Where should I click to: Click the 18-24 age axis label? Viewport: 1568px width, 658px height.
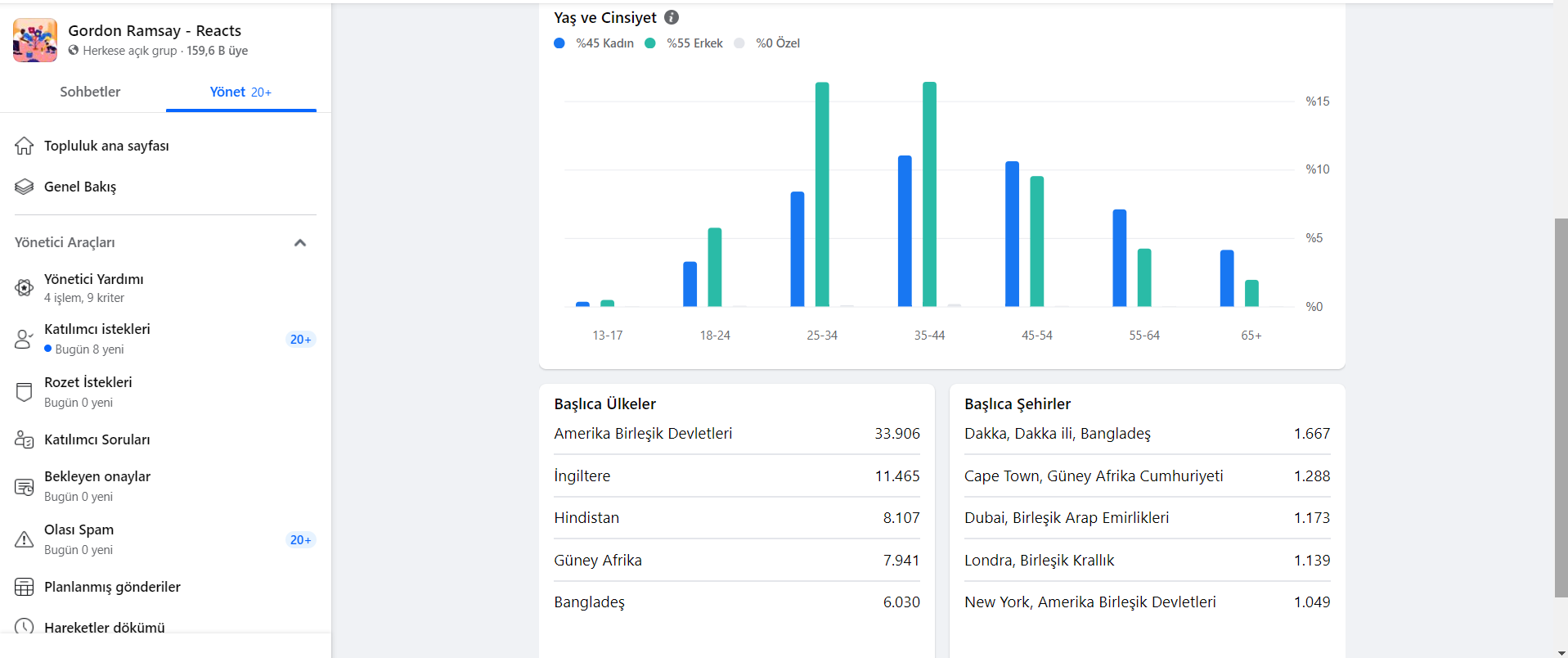tap(715, 336)
